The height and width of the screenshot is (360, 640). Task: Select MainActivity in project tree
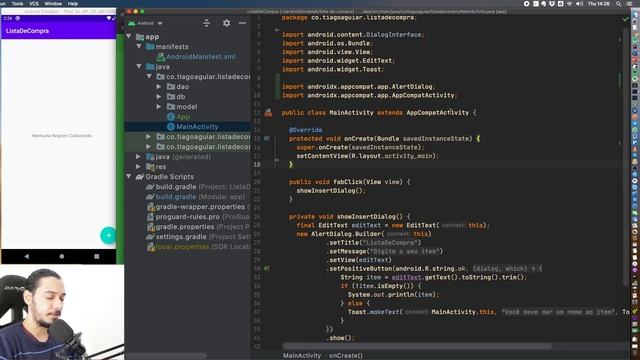tap(197, 127)
